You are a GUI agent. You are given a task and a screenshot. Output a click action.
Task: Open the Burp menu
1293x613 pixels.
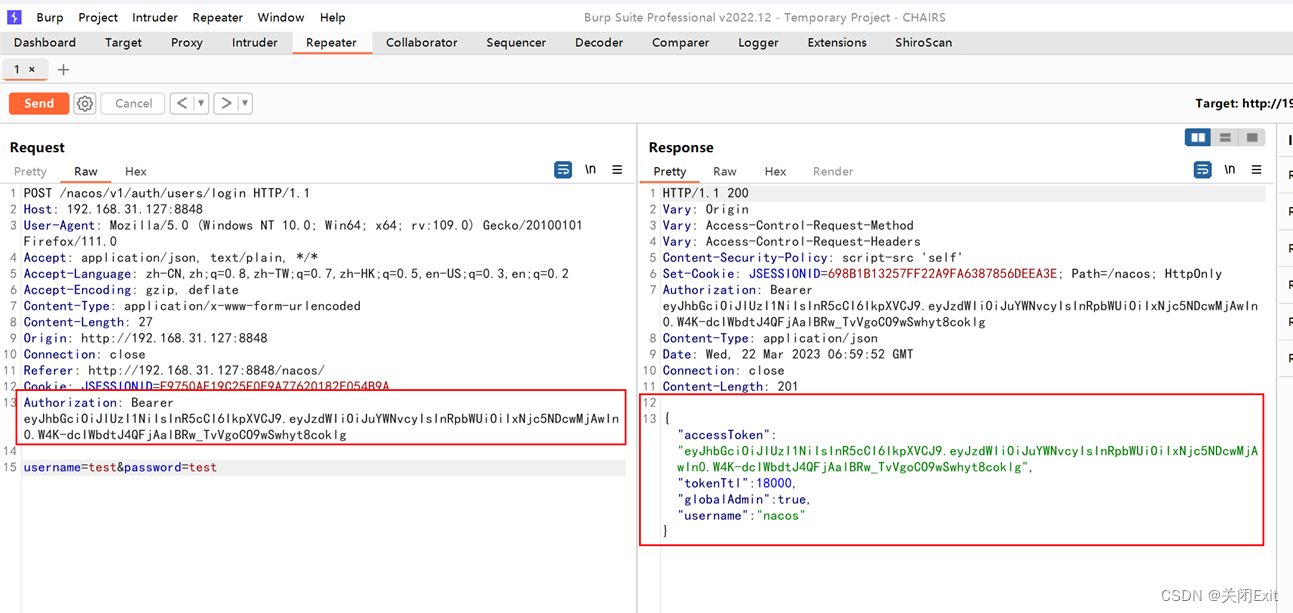[x=50, y=17]
